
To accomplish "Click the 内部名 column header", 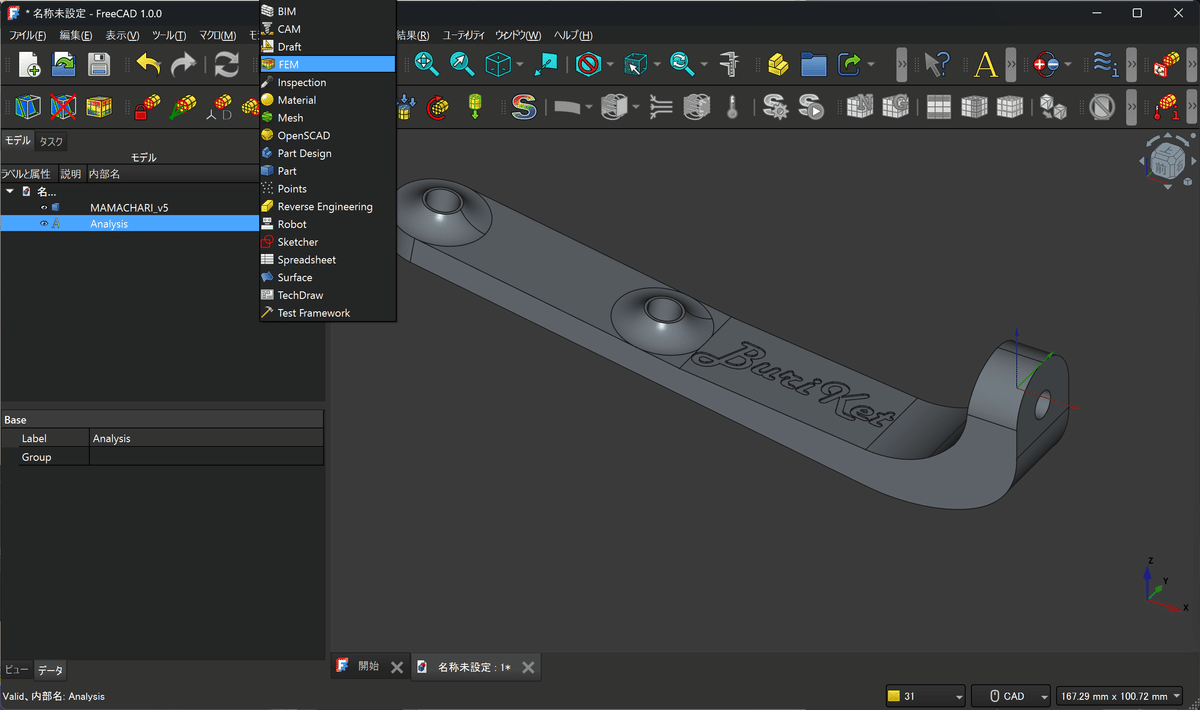I will coord(104,174).
